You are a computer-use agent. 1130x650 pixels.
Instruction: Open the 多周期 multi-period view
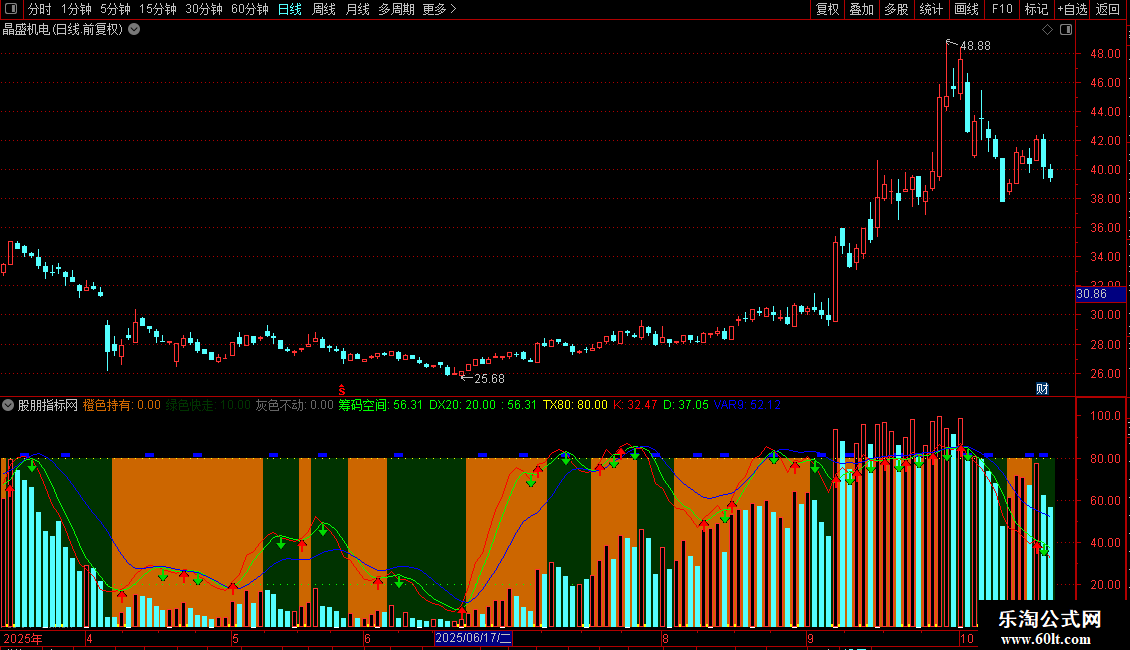[x=396, y=9]
